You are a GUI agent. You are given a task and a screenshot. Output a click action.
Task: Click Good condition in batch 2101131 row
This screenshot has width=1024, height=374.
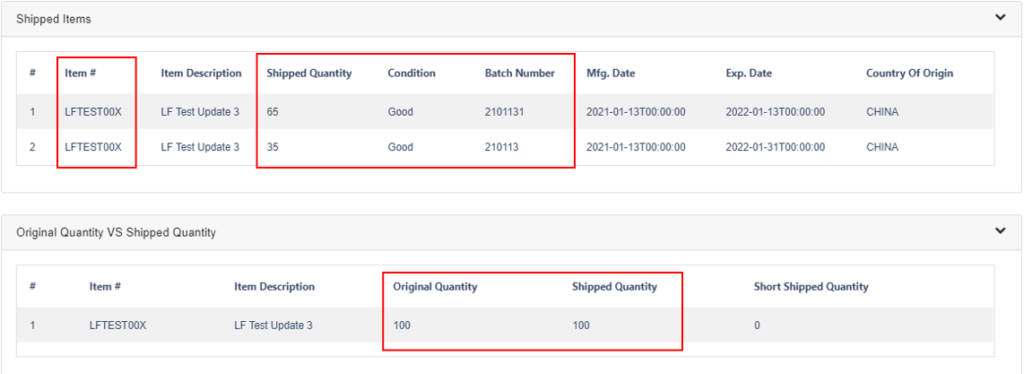coord(400,112)
